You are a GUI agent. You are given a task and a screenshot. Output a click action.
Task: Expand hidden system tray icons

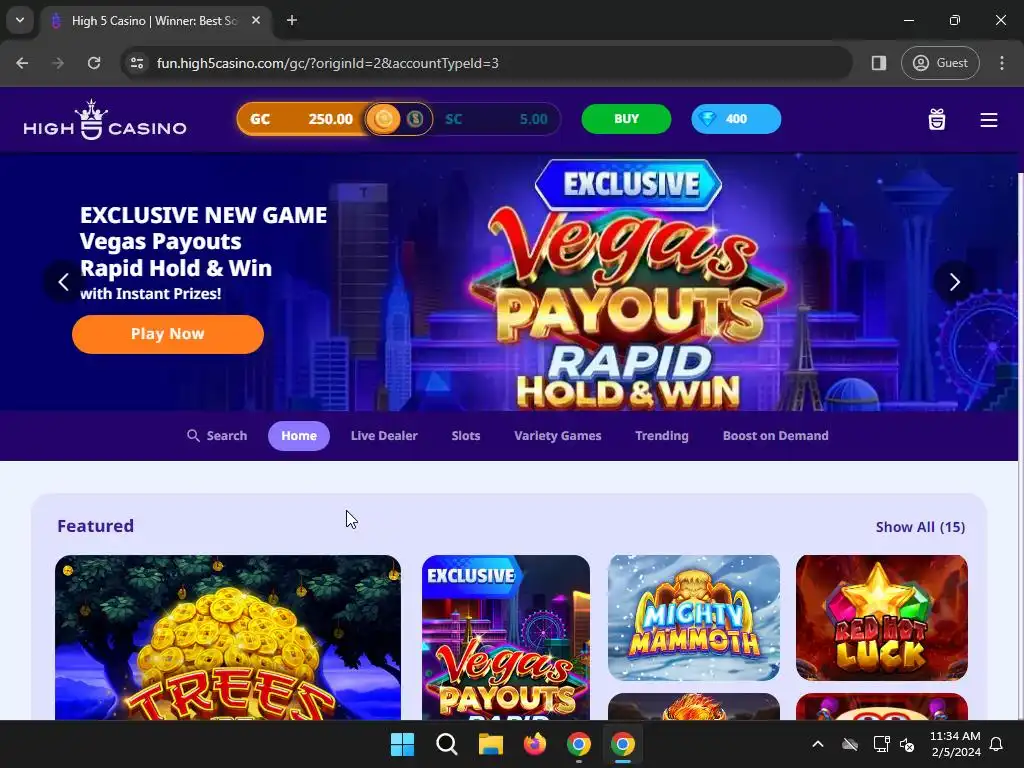pos(818,744)
